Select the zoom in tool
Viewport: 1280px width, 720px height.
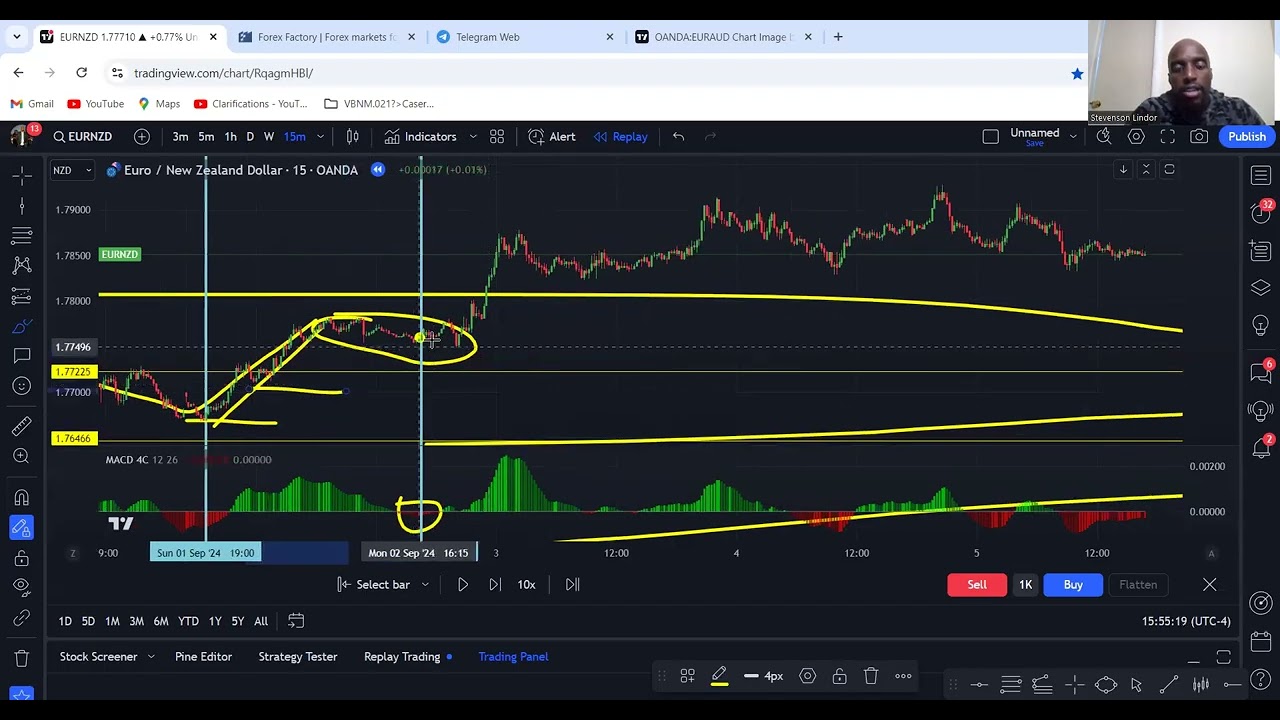21,456
